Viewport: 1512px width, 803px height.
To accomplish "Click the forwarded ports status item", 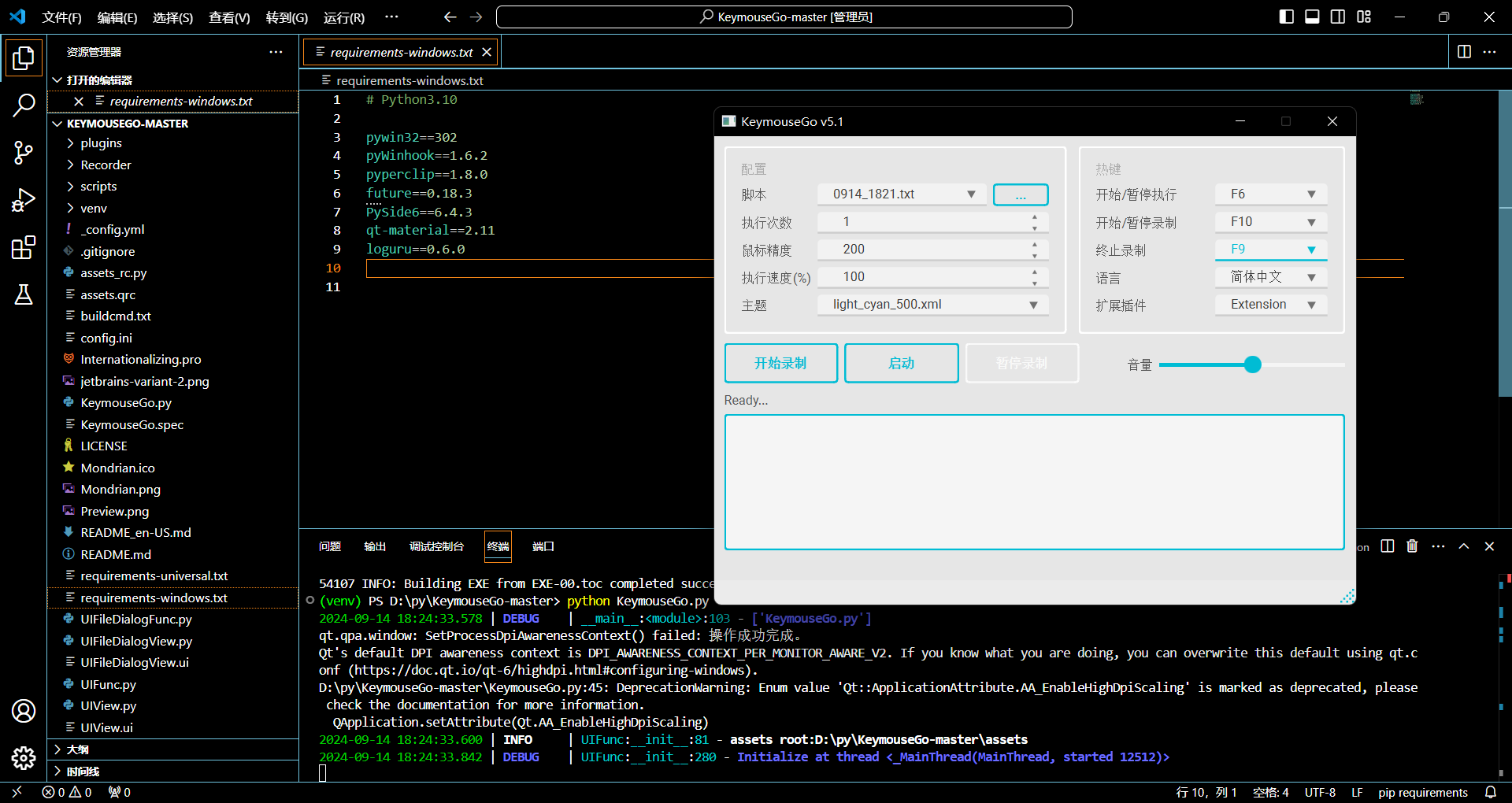I will [x=120, y=792].
